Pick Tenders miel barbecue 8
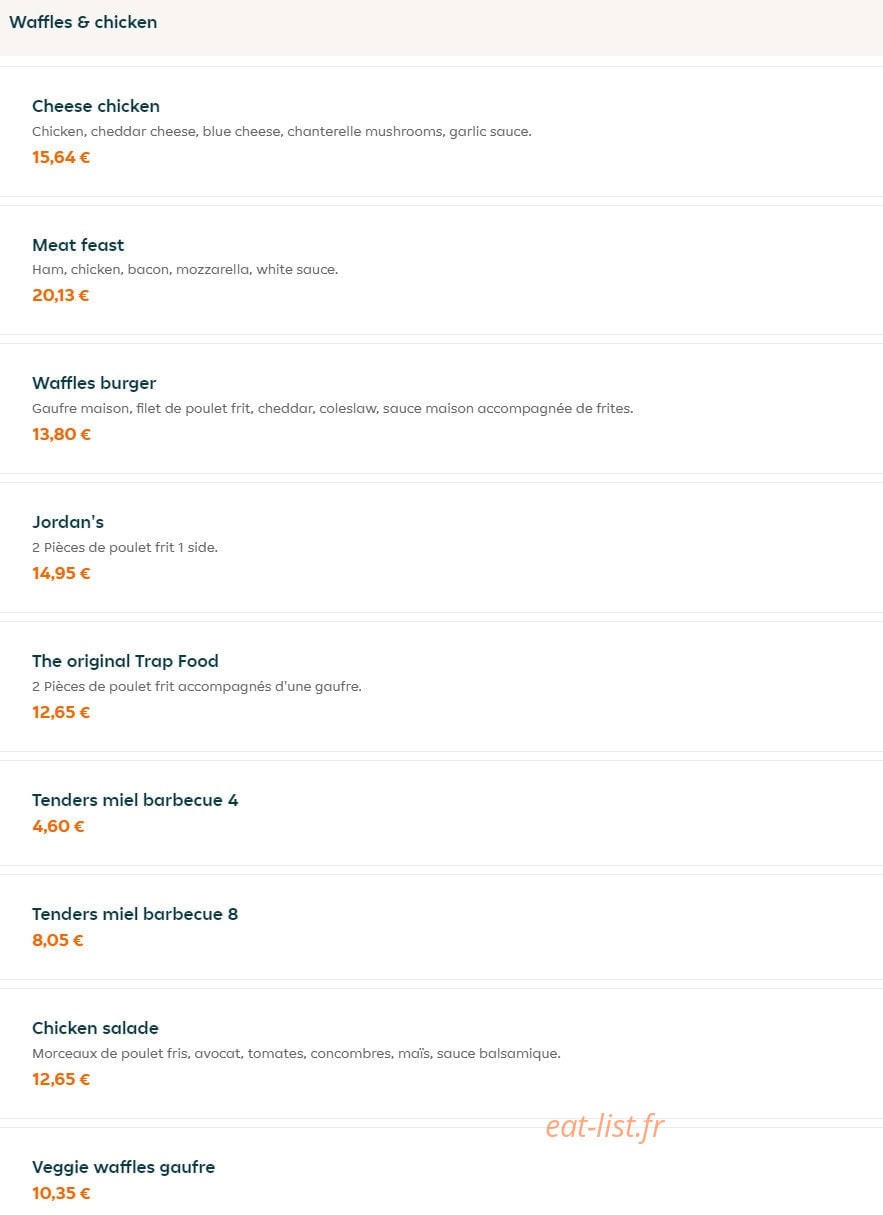 (441, 927)
